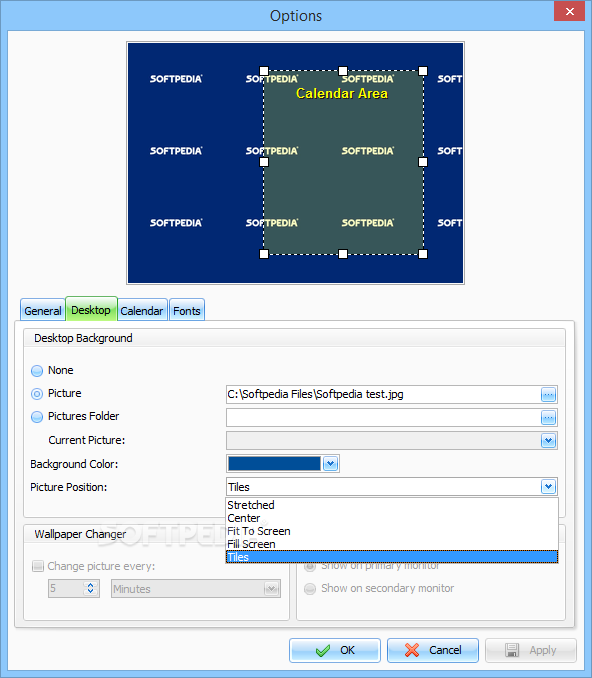Select the None background radio button
592x678 pixels.
pos(37,371)
